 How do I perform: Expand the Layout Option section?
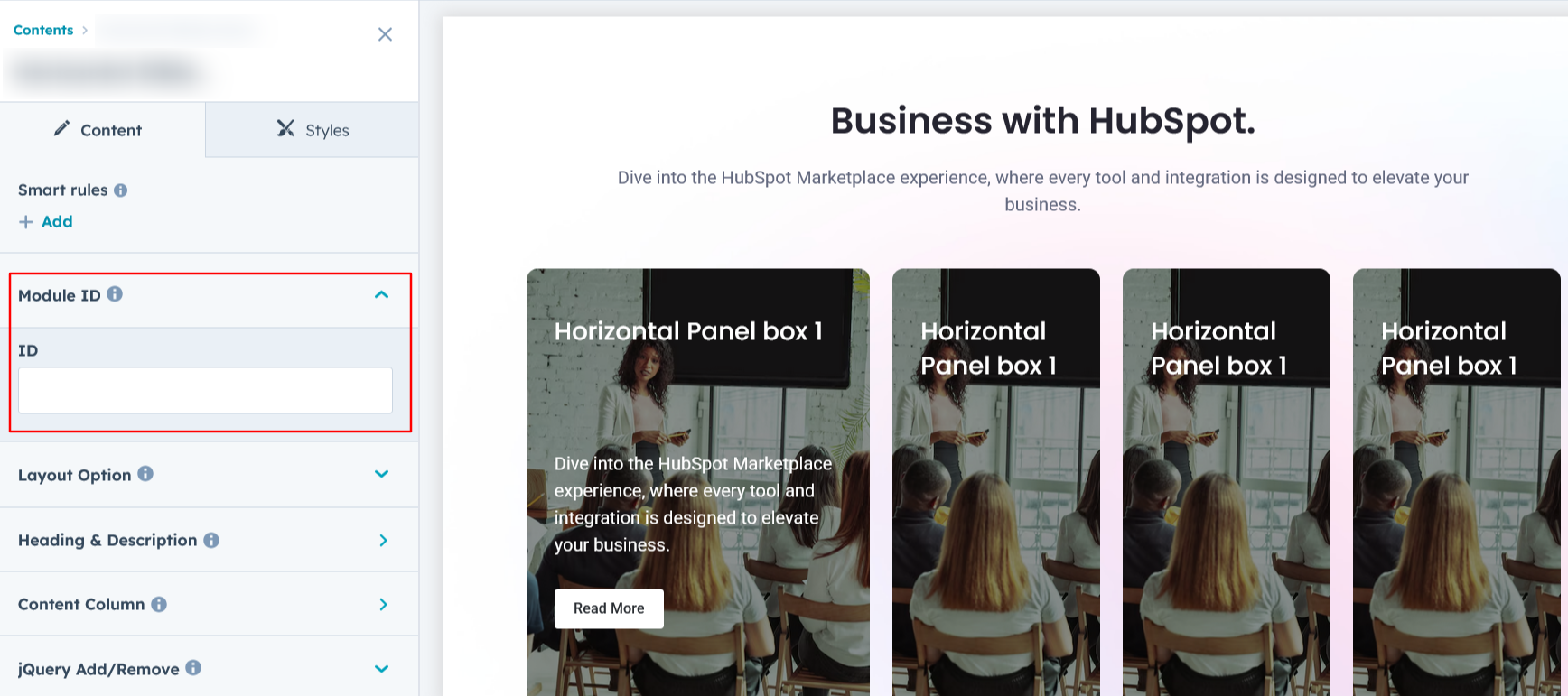coord(382,474)
